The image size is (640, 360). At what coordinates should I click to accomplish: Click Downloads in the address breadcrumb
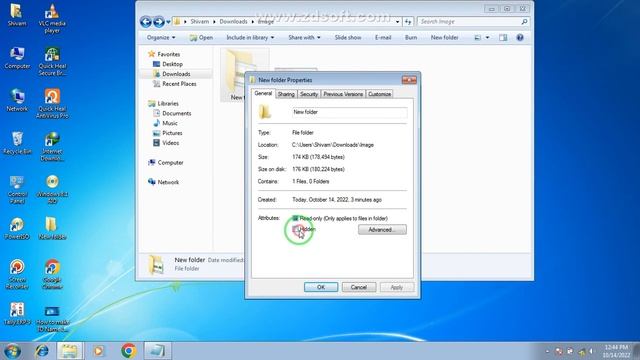point(233,22)
